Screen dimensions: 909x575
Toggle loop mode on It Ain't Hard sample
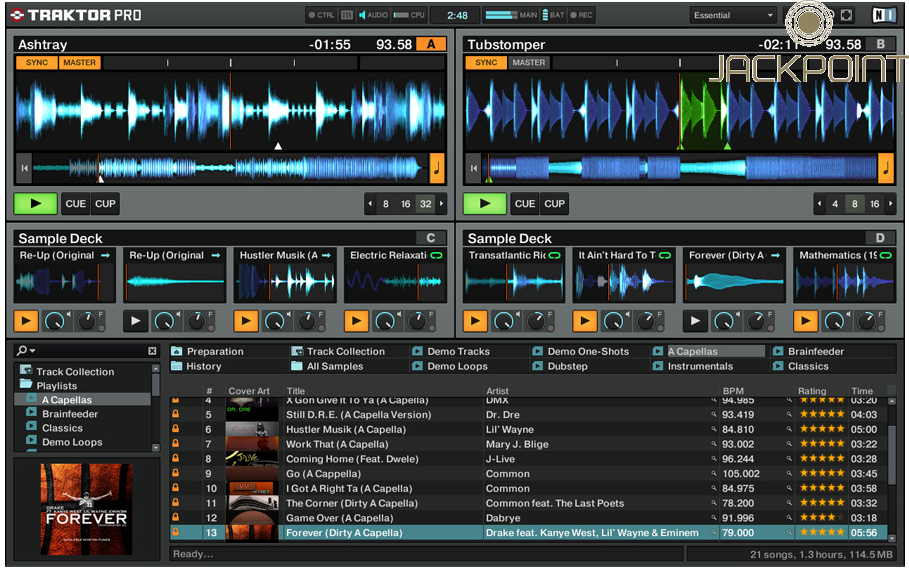(665, 255)
